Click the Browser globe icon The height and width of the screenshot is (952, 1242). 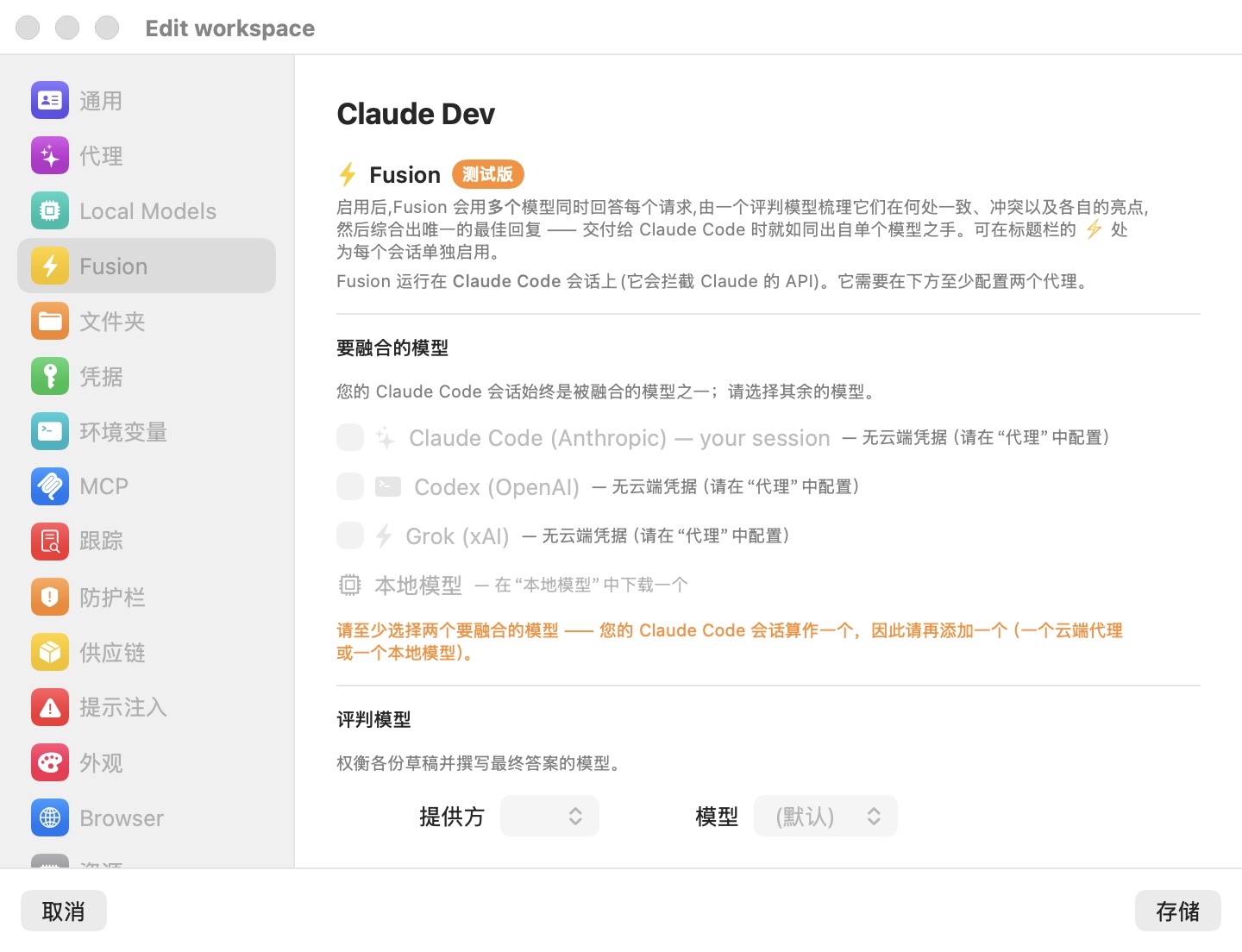click(50, 817)
